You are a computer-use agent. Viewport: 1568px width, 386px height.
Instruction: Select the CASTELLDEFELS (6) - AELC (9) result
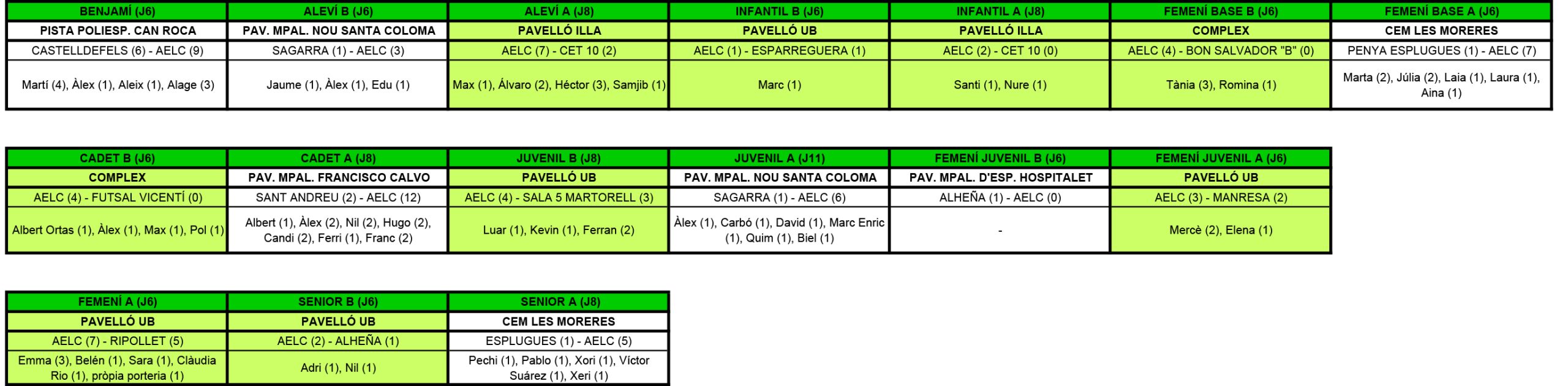117,51
